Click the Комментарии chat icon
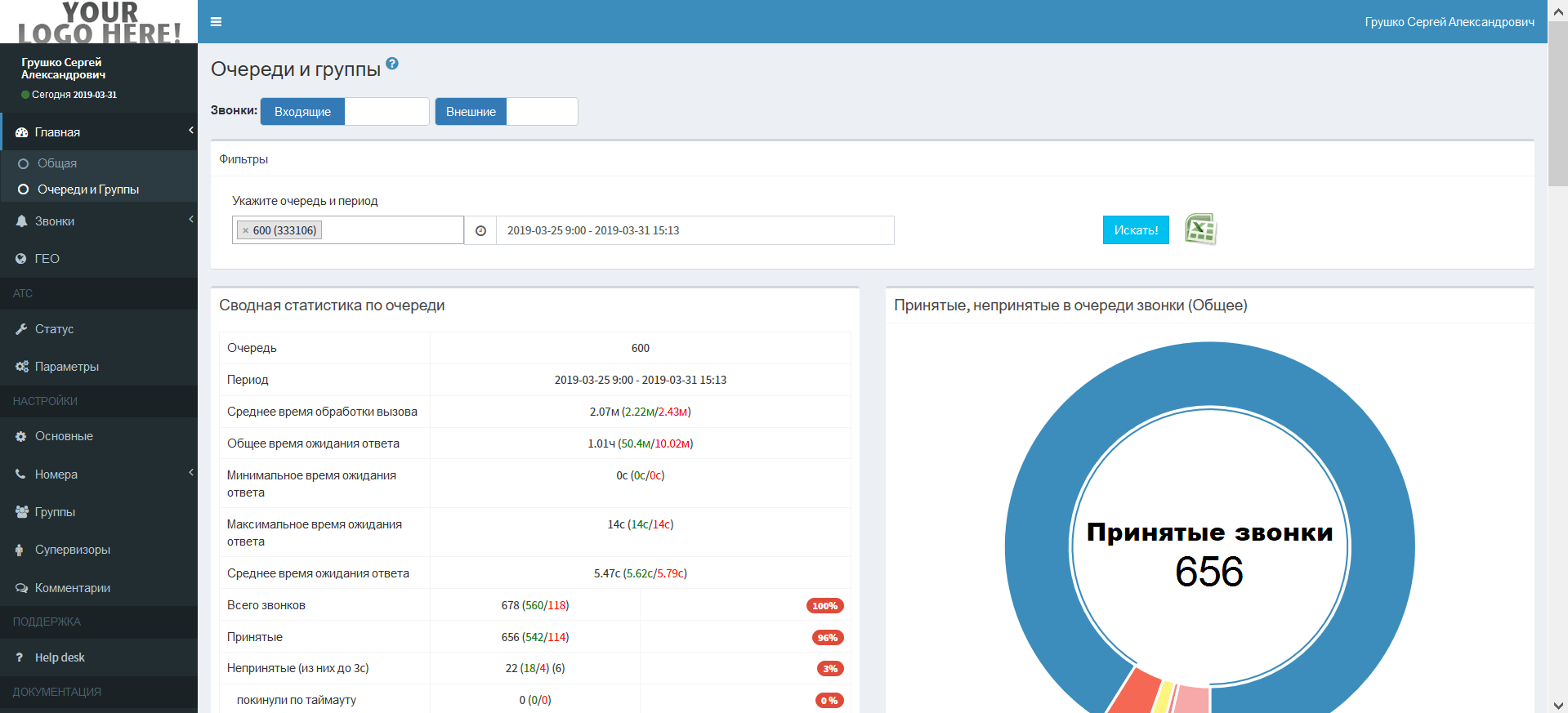 tap(21, 588)
